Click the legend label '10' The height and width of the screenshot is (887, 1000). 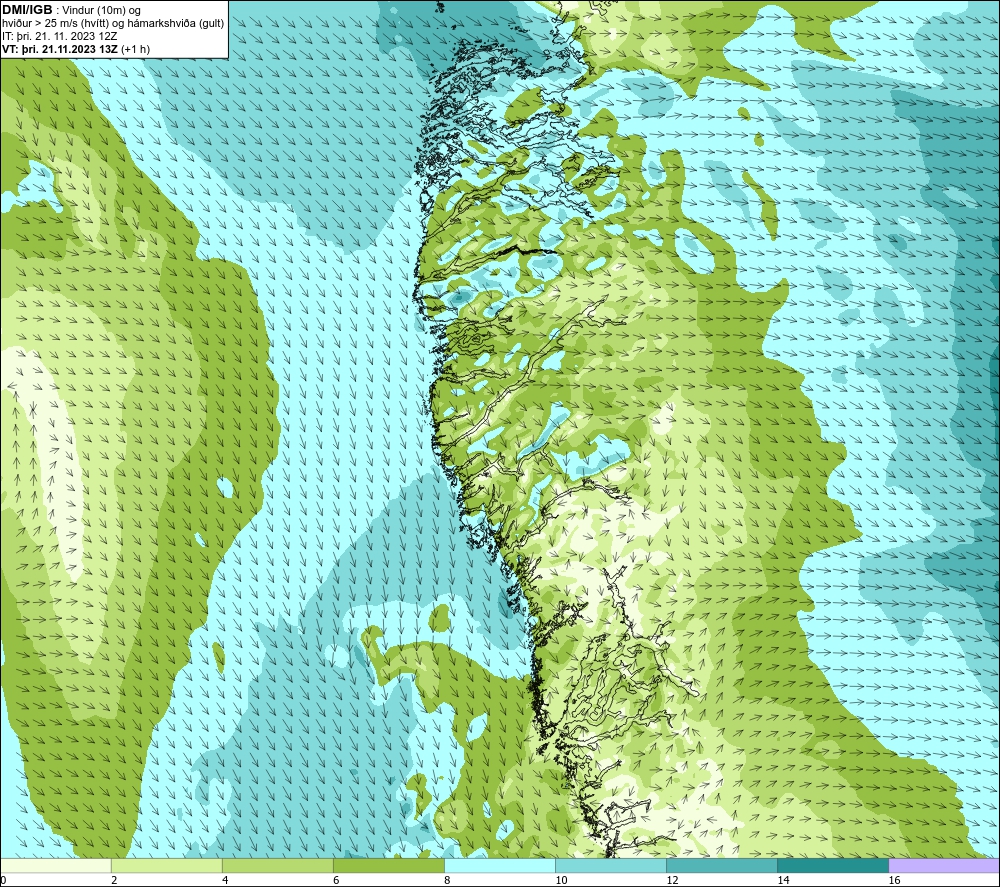coord(561,881)
